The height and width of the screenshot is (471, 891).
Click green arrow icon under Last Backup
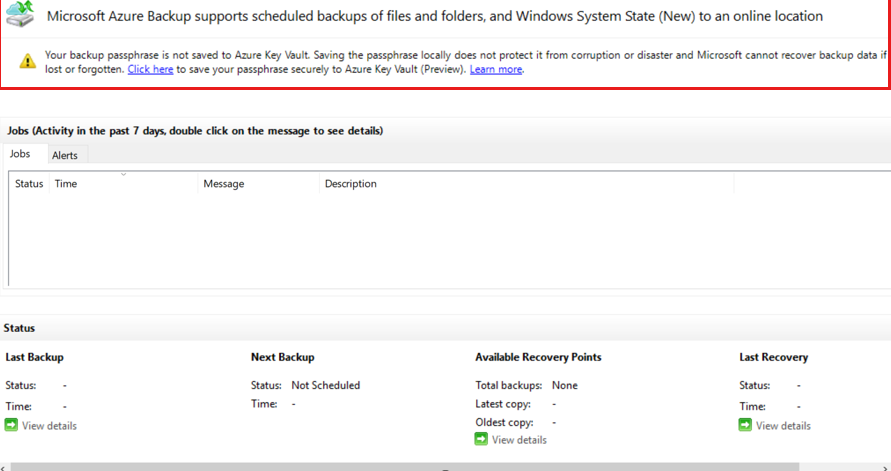tap(11, 425)
